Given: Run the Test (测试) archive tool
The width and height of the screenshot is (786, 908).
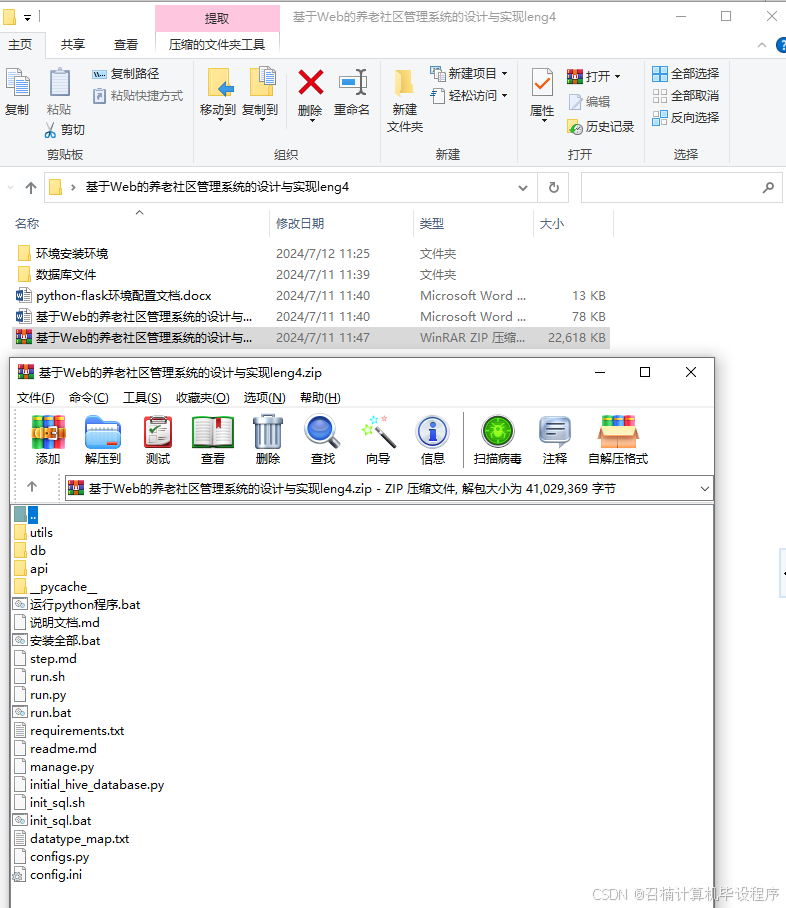Looking at the screenshot, I should coord(158,440).
